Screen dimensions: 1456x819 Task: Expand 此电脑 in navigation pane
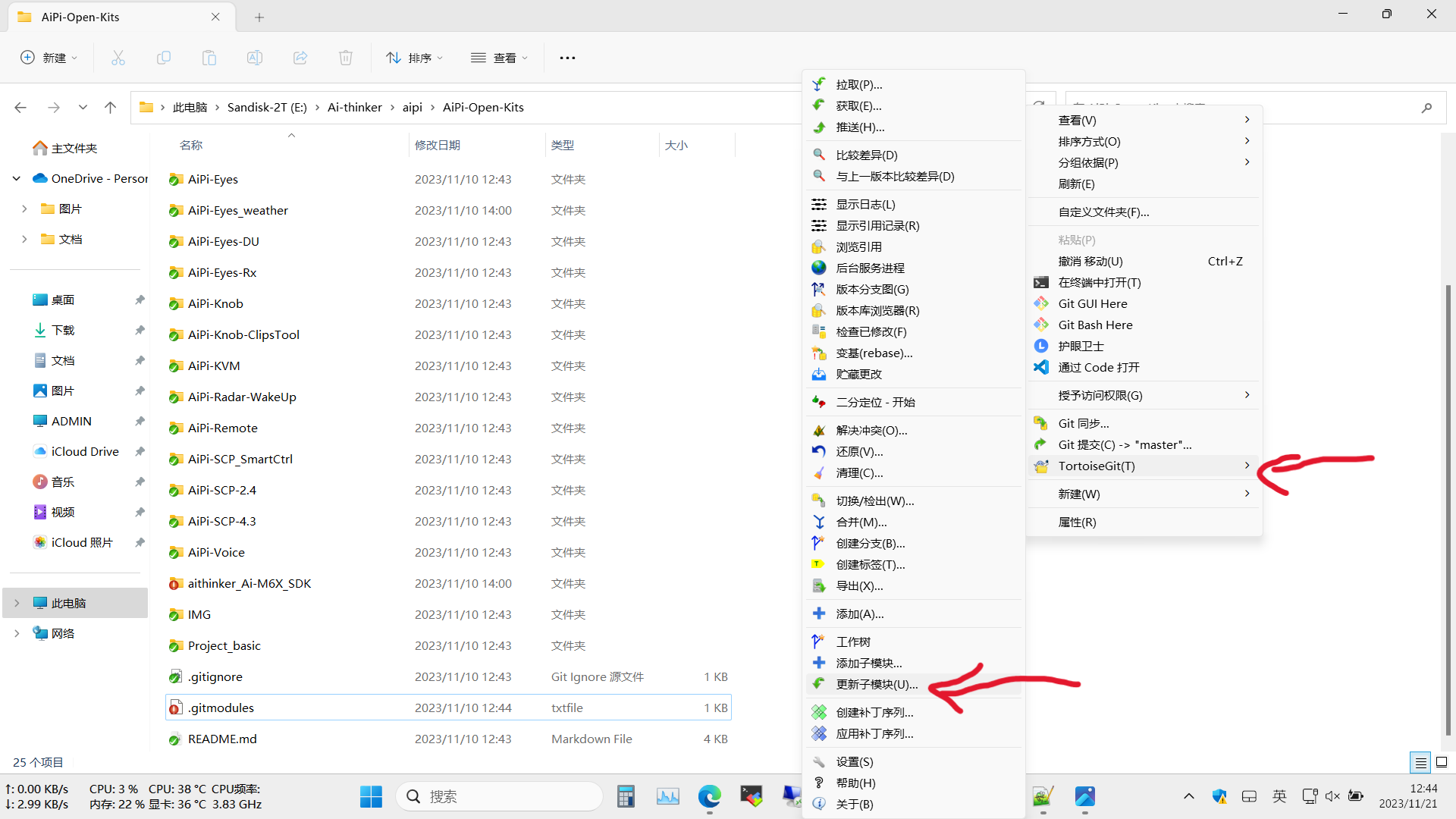pyautogui.click(x=17, y=603)
